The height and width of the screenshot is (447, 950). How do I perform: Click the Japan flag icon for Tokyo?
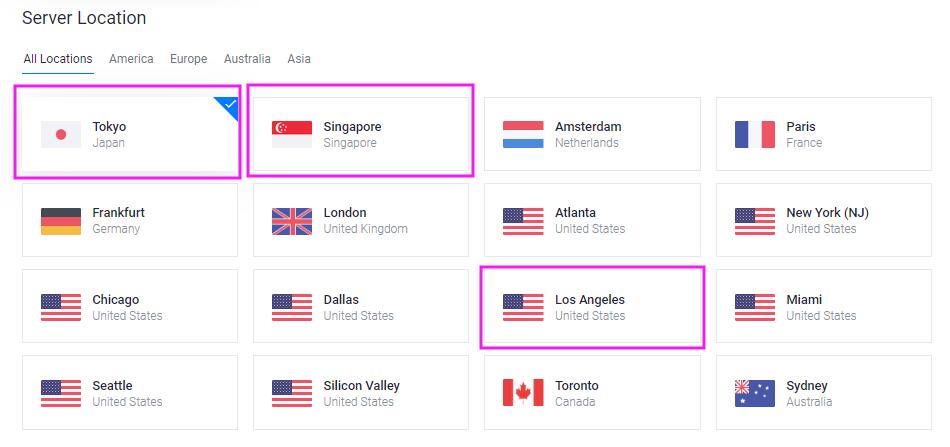61,134
